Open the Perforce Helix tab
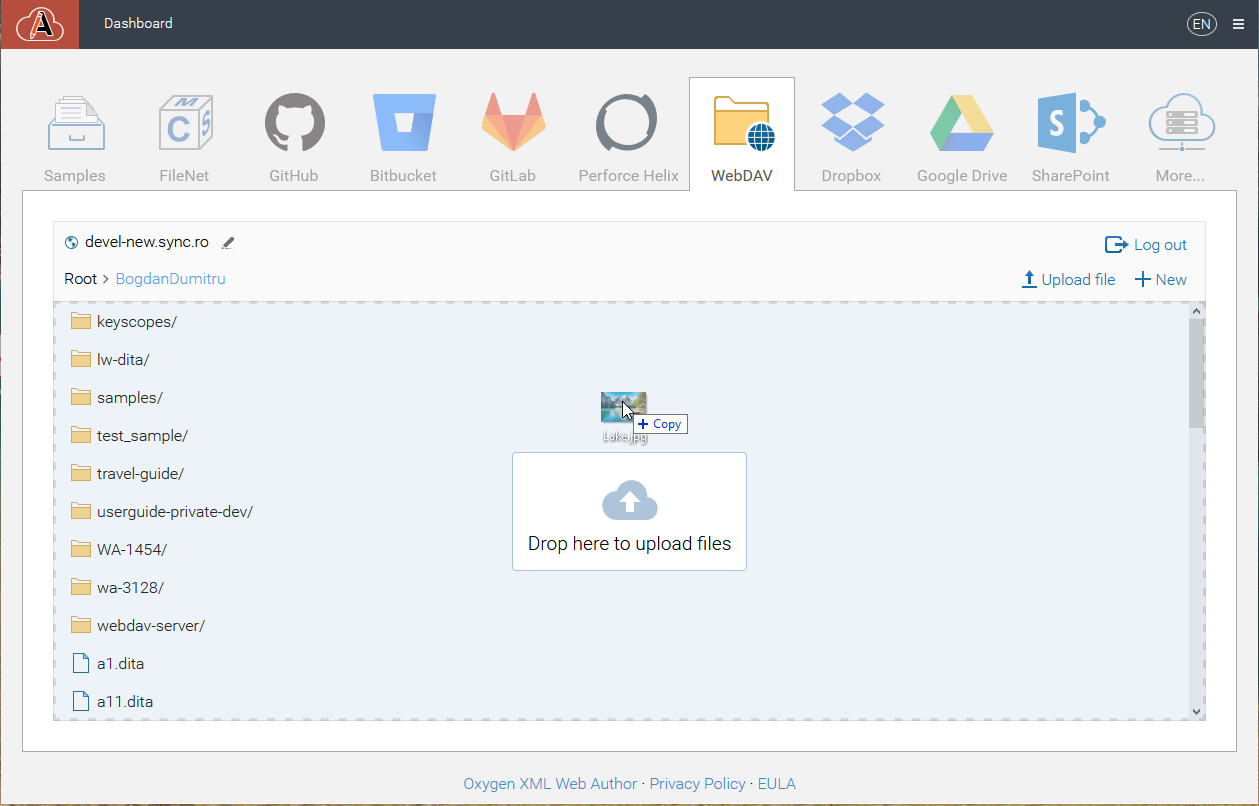 click(x=628, y=138)
